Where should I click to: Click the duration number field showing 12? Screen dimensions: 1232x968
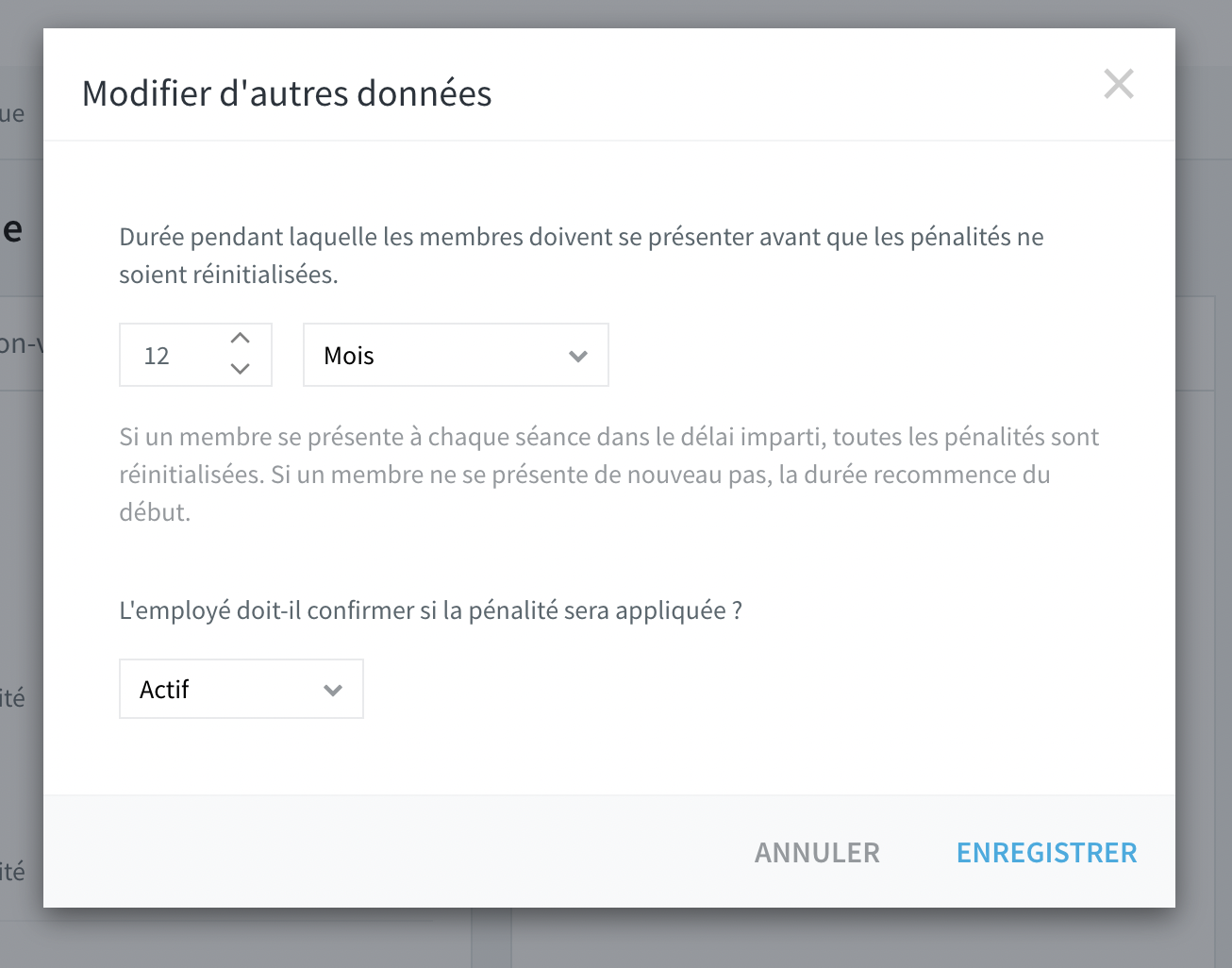point(195,355)
